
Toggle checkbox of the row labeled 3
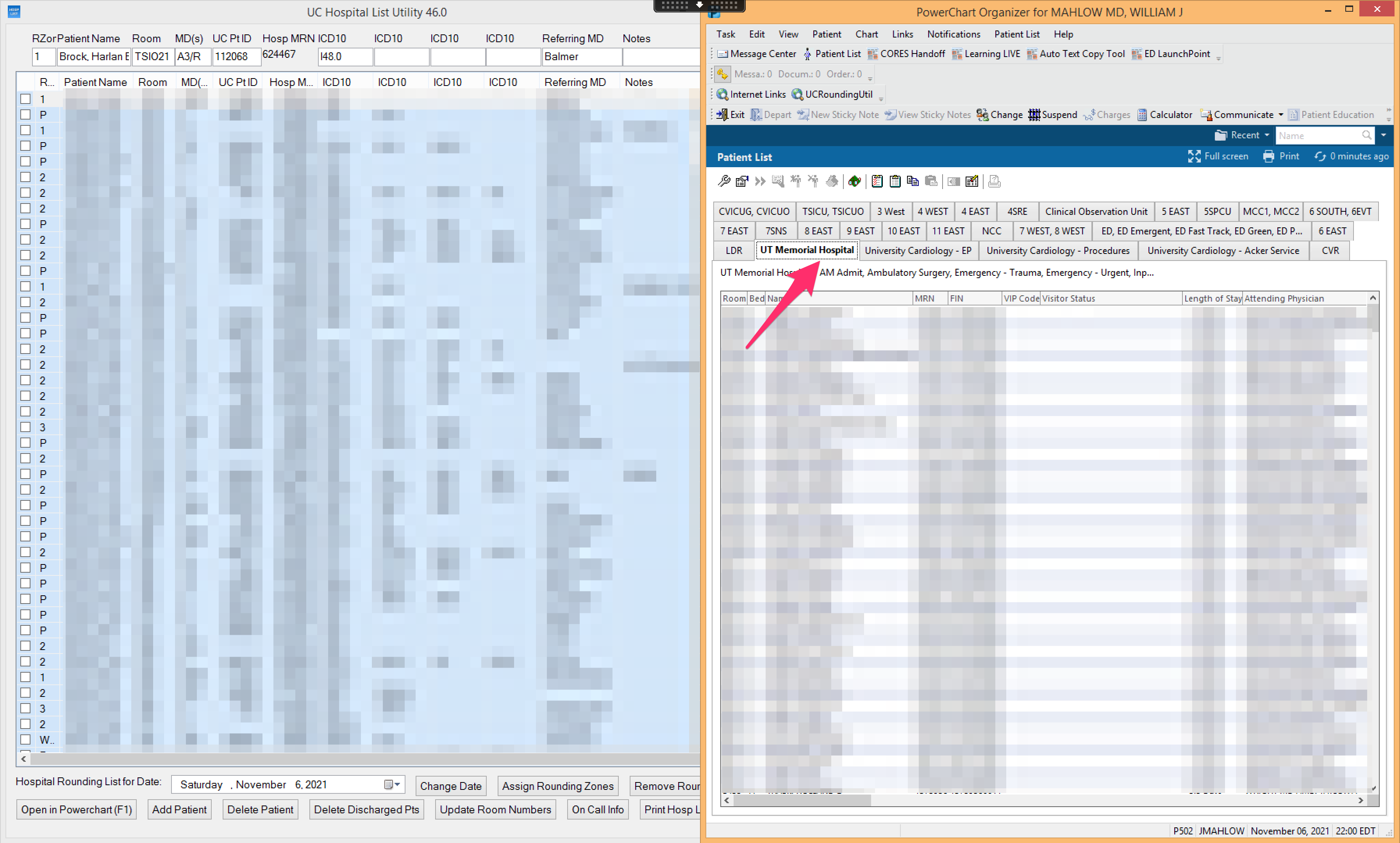click(x=25, y=427)
